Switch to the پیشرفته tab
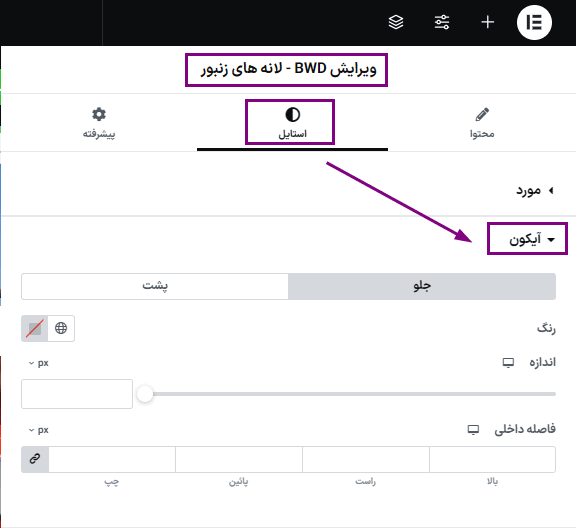 tap(99, 123)
